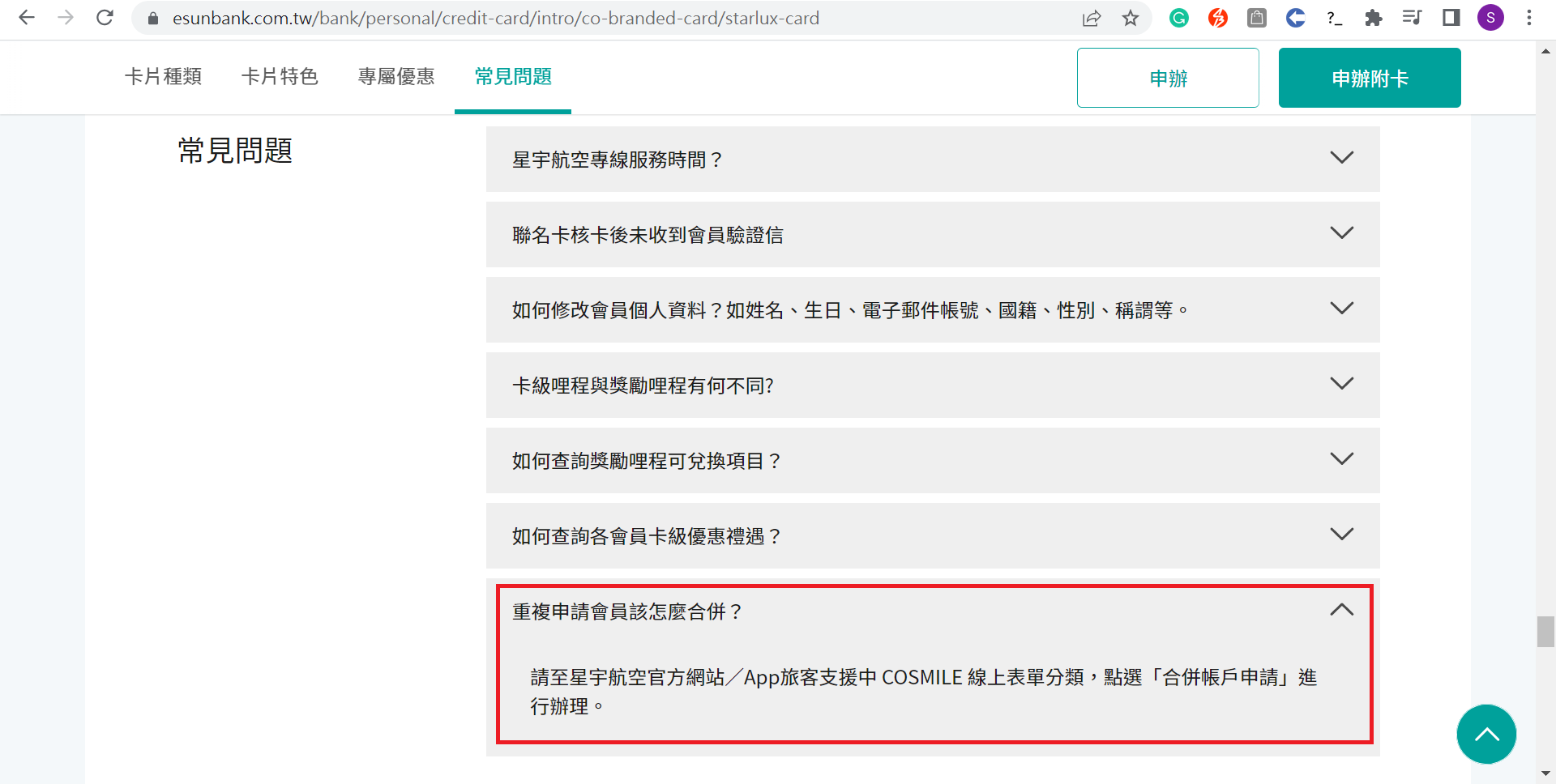Expand the 如何查詢獎勵哩程可兌換項目 question
This screenshot has width=1556, height=784.
pos(932,461)
